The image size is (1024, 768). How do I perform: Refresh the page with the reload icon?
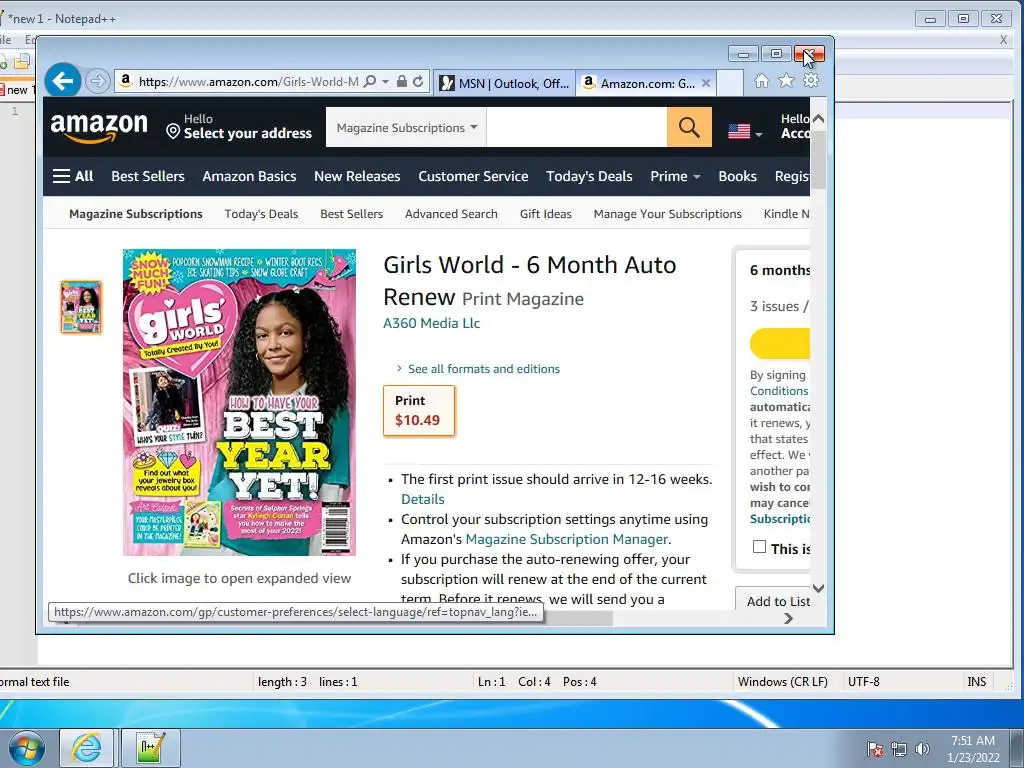pos(418,82)
